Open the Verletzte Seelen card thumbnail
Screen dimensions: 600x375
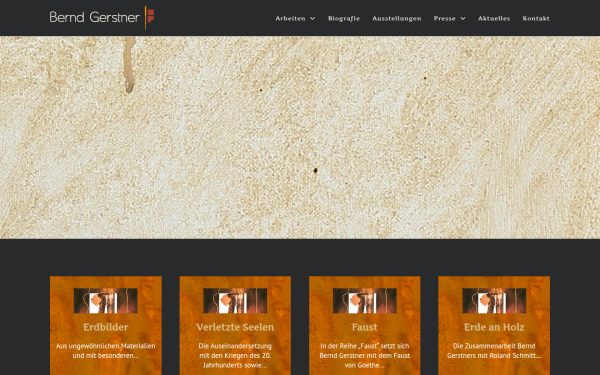coord(235,301)
